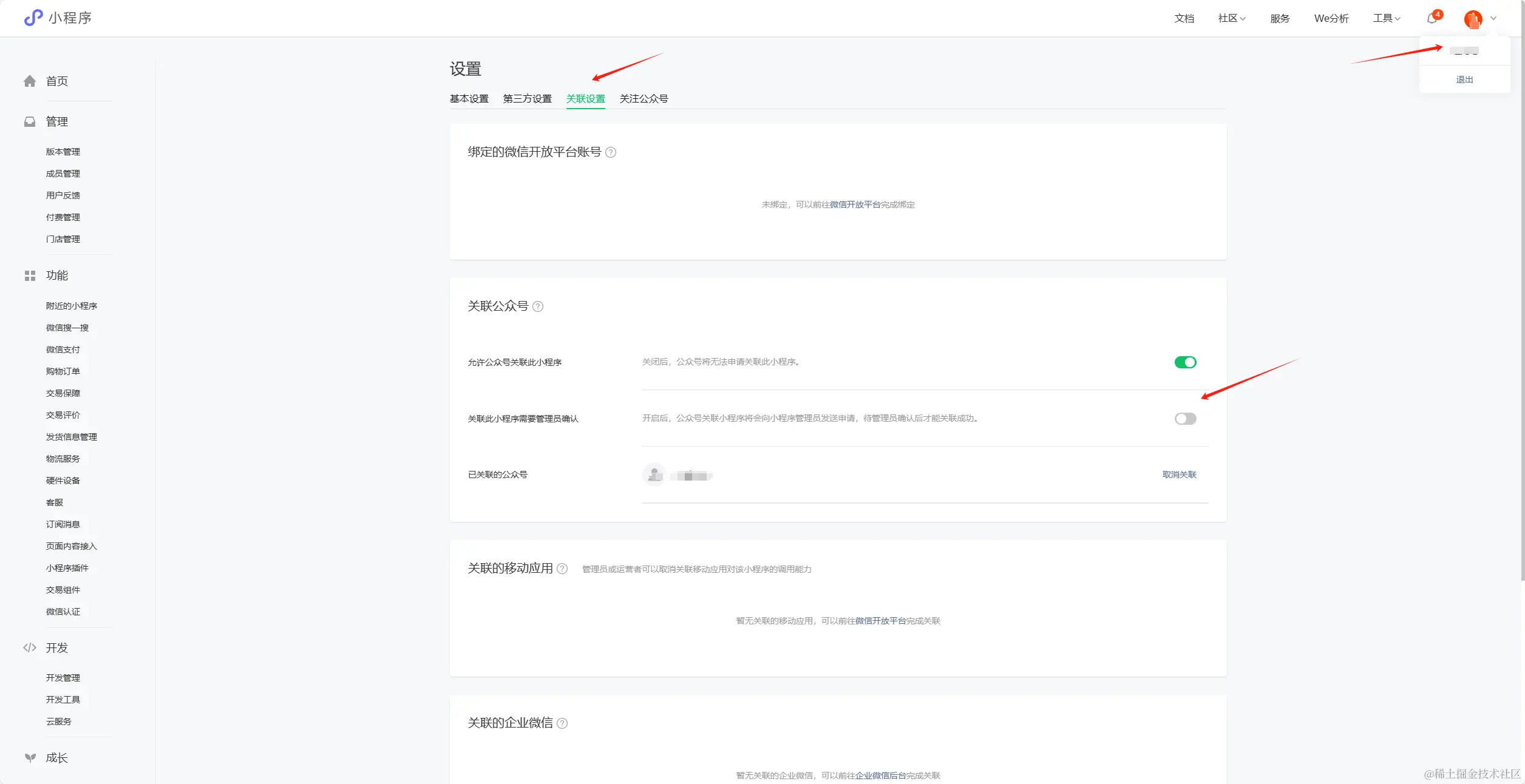Click help icon next to 关联的移动应用
This screenshot has width=1525, height=784.
point(562,569)
